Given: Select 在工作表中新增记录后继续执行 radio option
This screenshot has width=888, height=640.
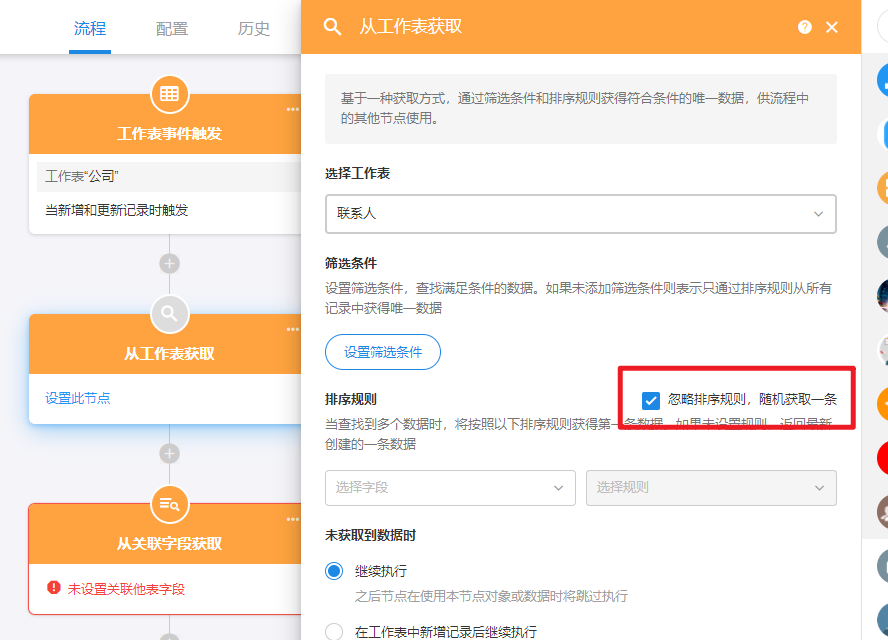Looking at the screenshot, I should click(334, 631).
